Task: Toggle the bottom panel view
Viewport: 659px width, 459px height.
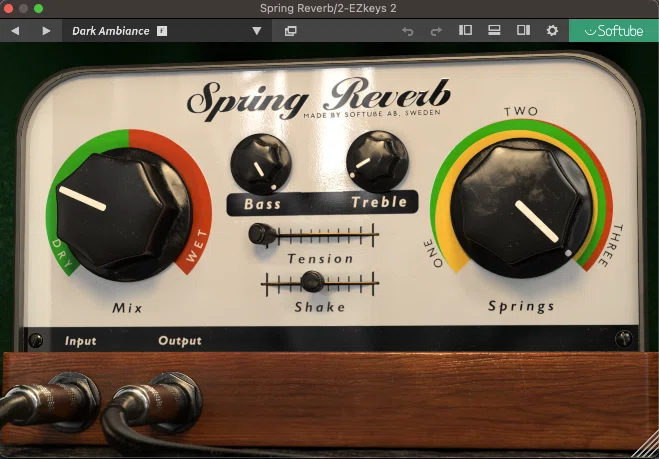Action: tap(494, 30)
